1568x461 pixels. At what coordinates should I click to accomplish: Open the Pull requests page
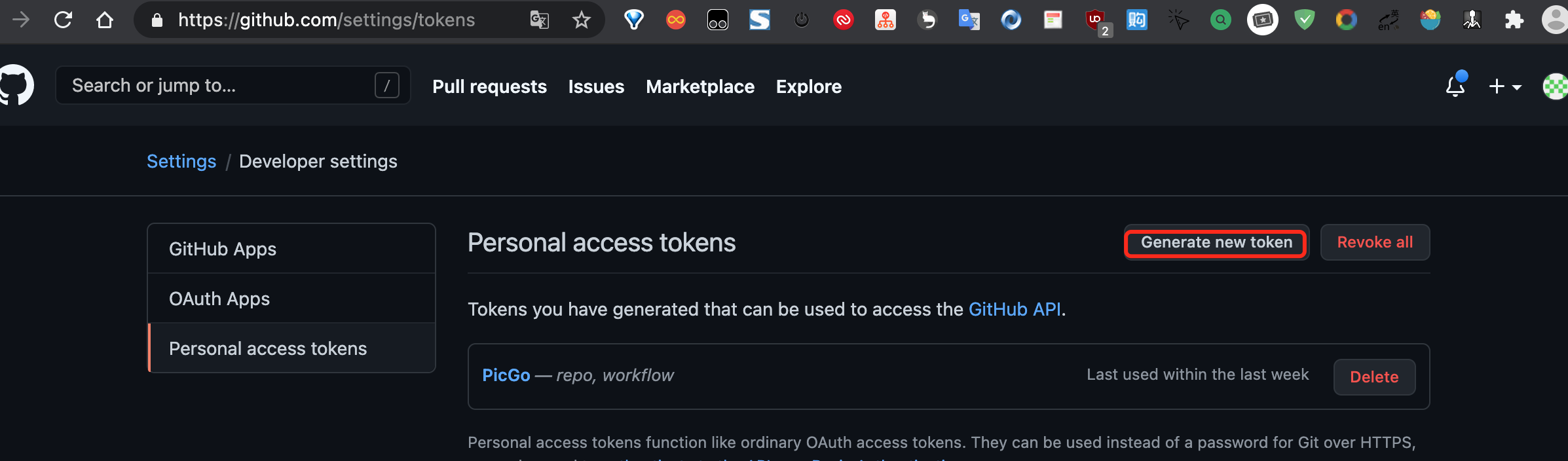(x=489, y=86)
